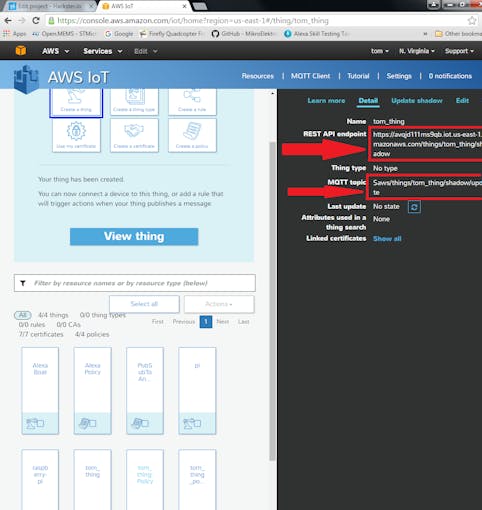
Task: Filter by 7/7 certificates
Action: [x=41, y=334]
